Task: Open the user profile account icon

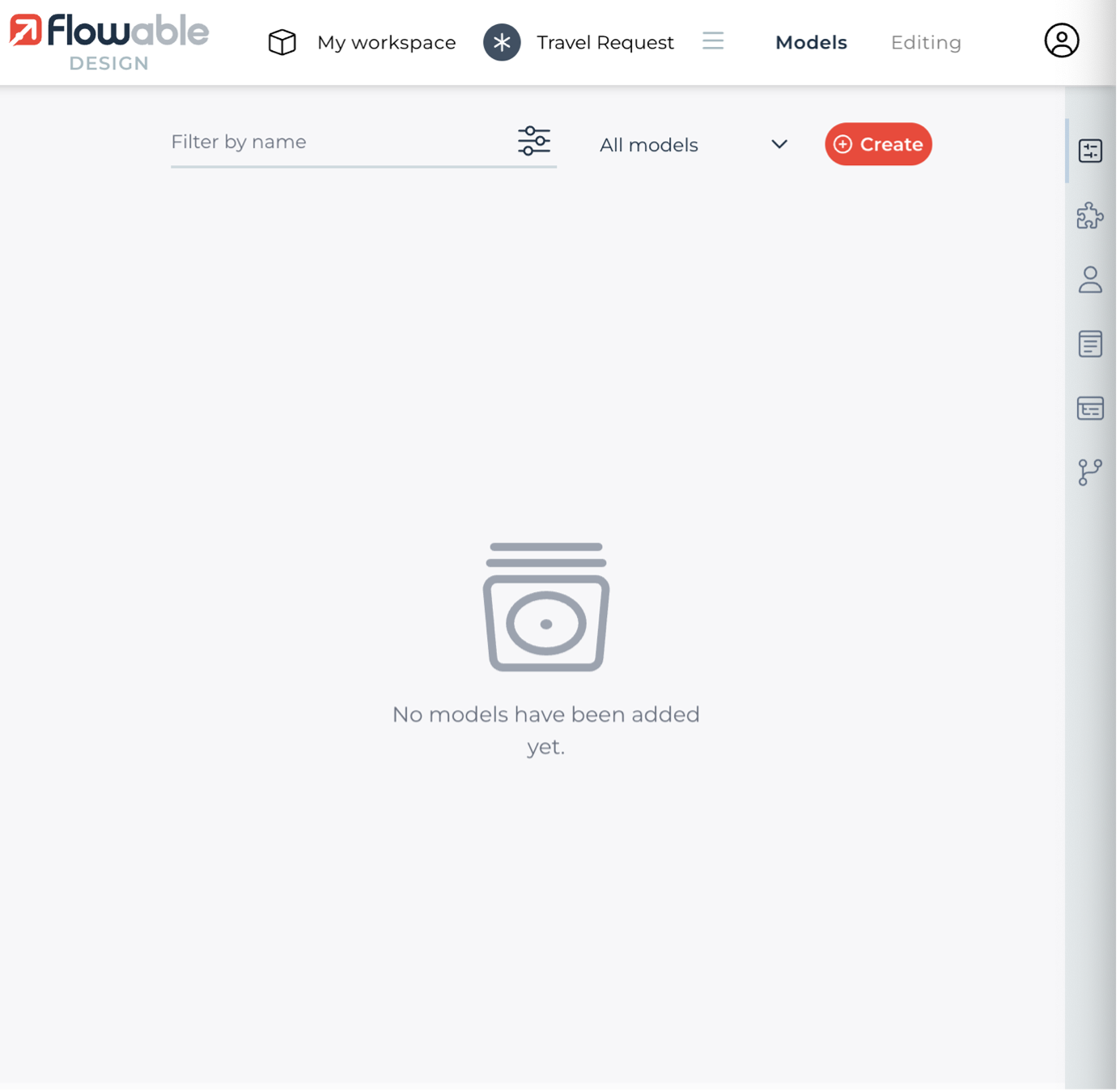Action: (1061, 40)
